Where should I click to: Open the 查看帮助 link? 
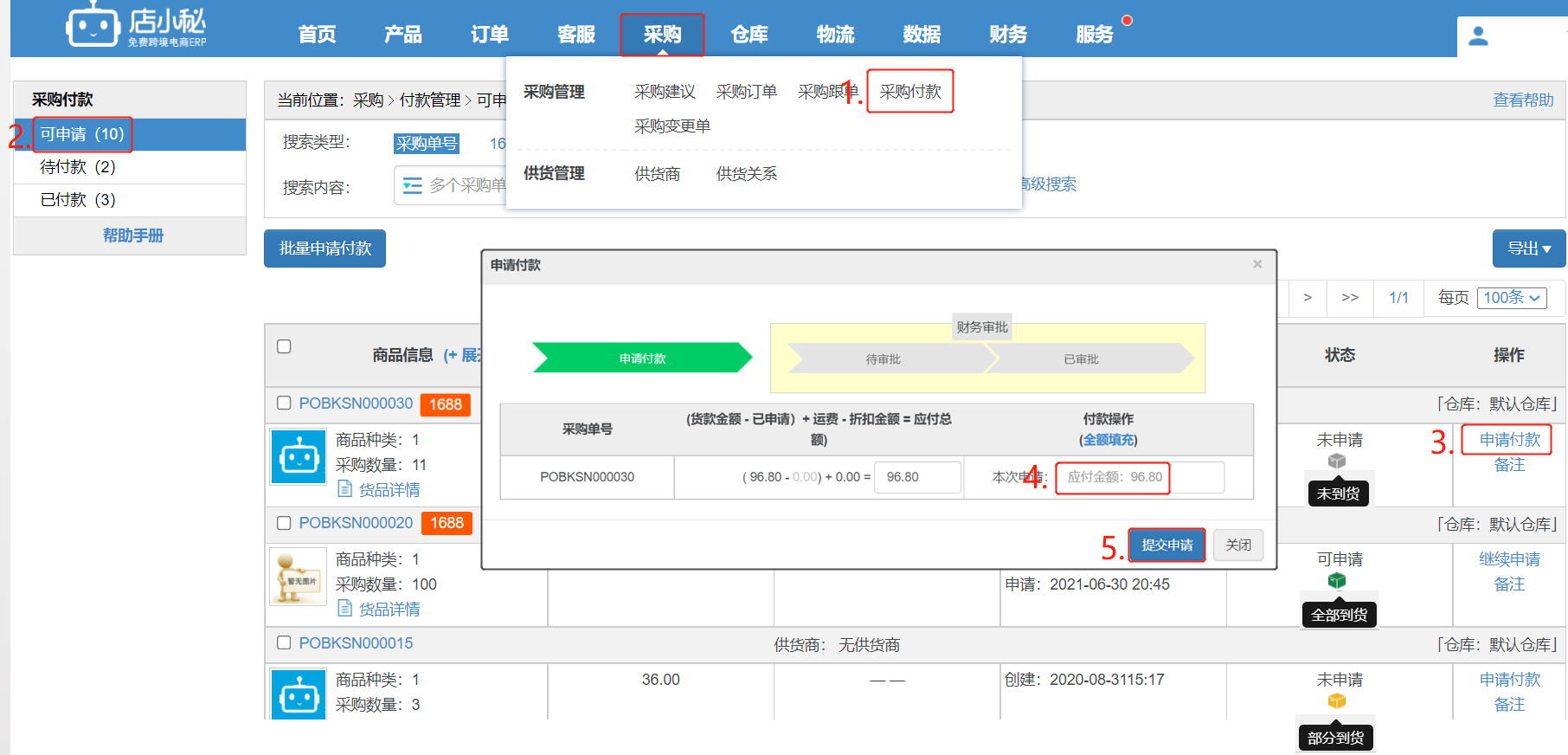(x=1523, y=100)
